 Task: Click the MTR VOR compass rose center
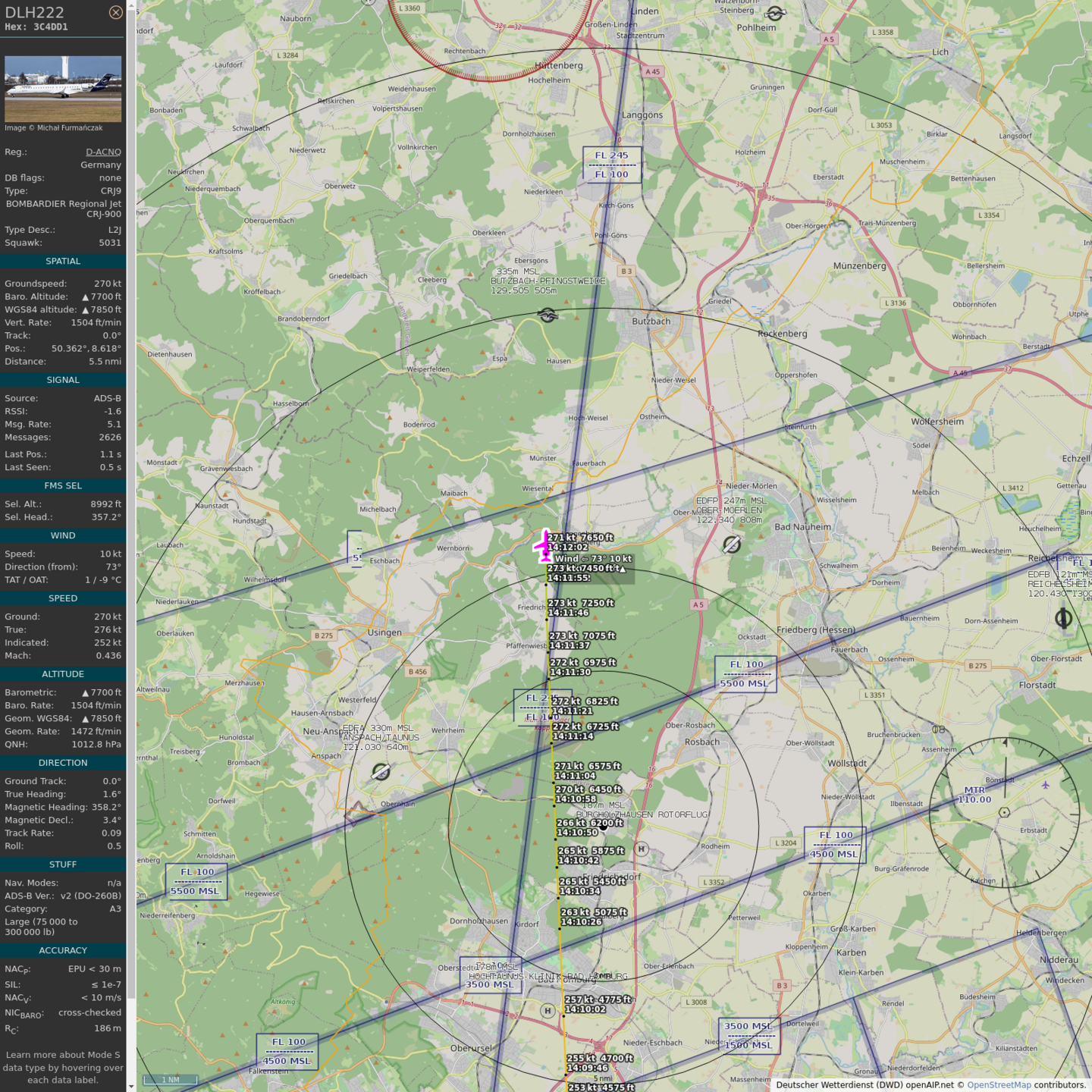tap(1004, 812)
